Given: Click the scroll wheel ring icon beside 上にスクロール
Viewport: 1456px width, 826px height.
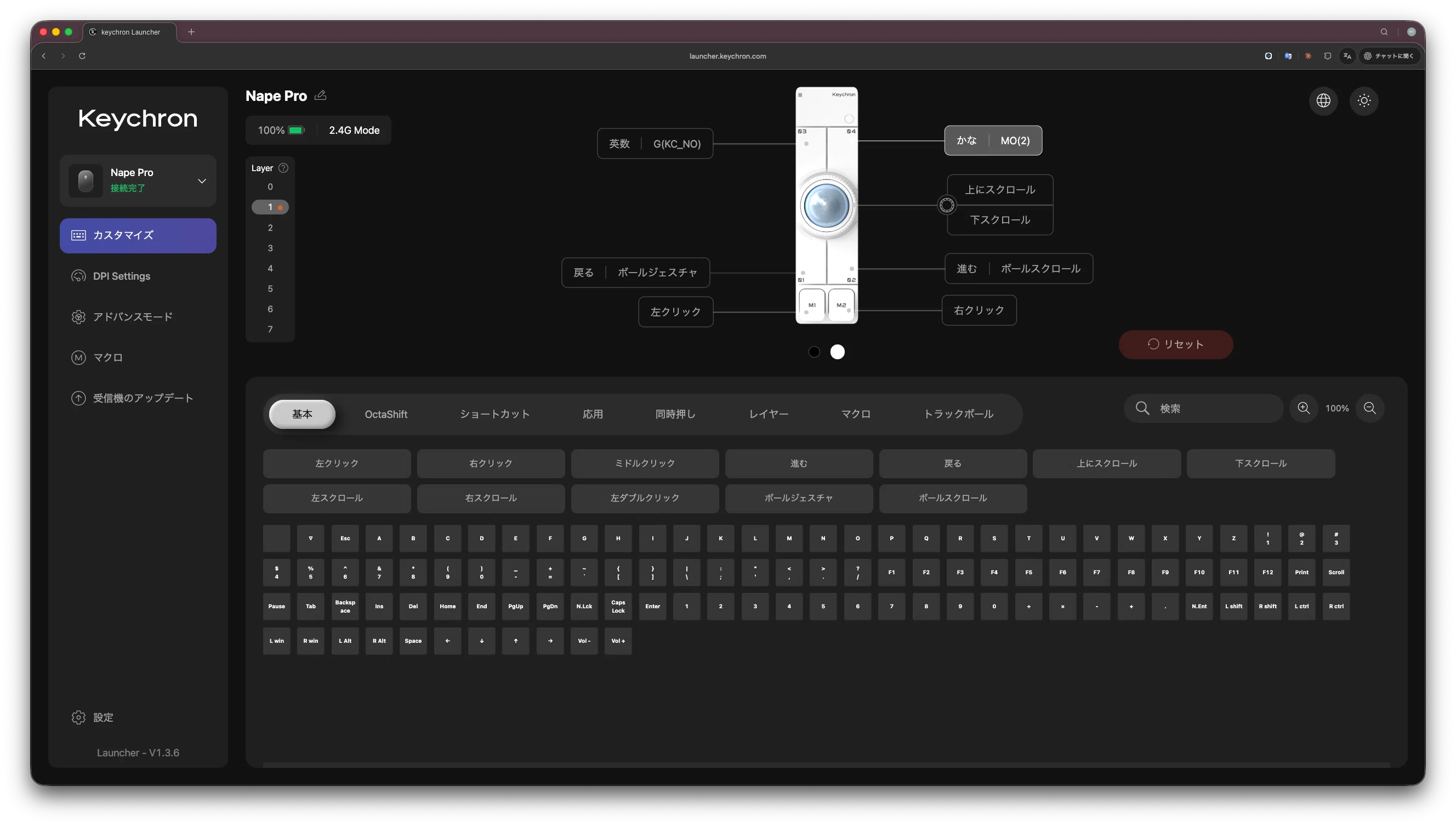Looking at the screenshot, I should [946, 205].
